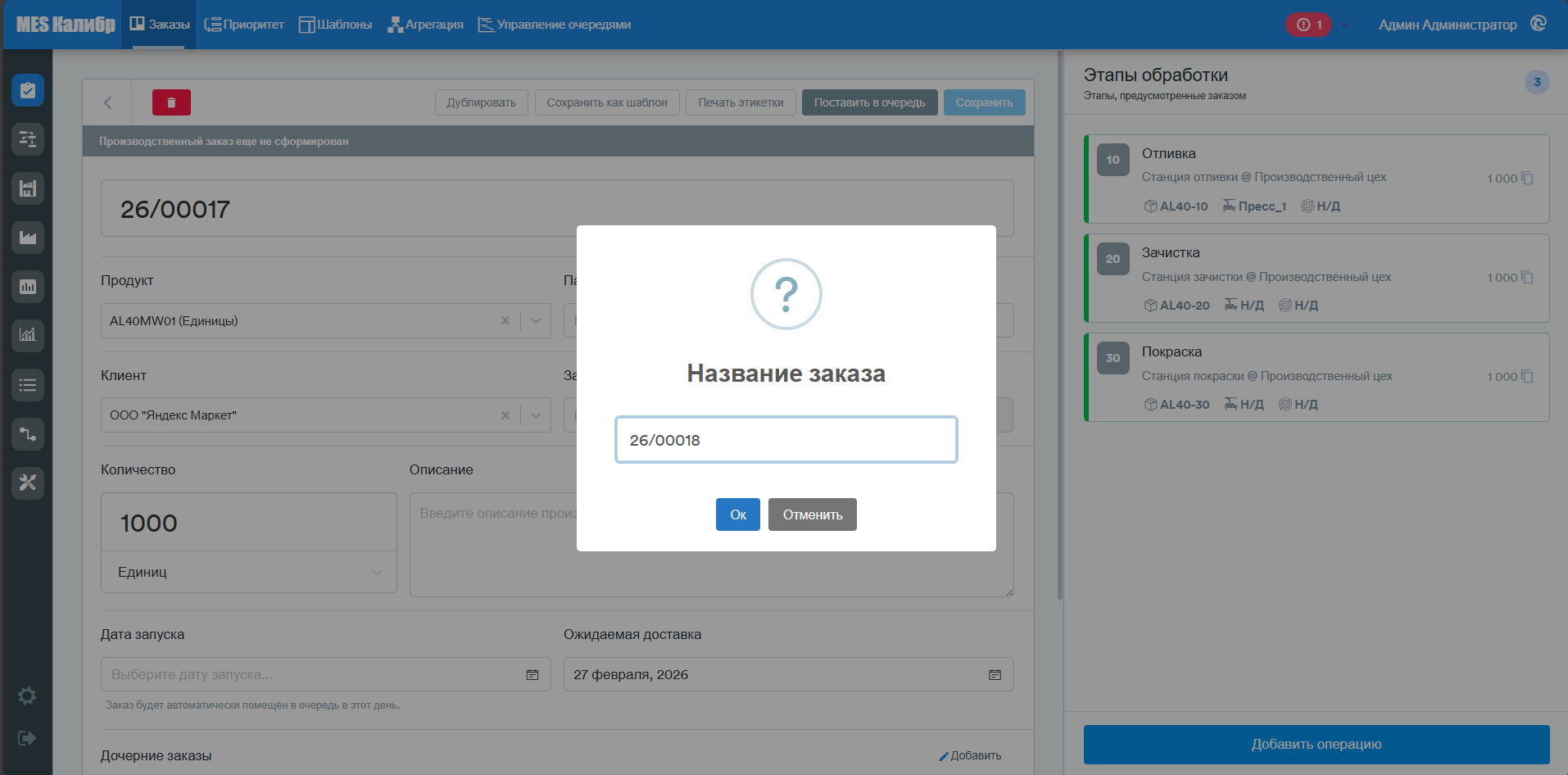Viewport: 1568px width, 775px height.
Task: Open the sliders settings sidebar icon
Action: coord(28,139)
